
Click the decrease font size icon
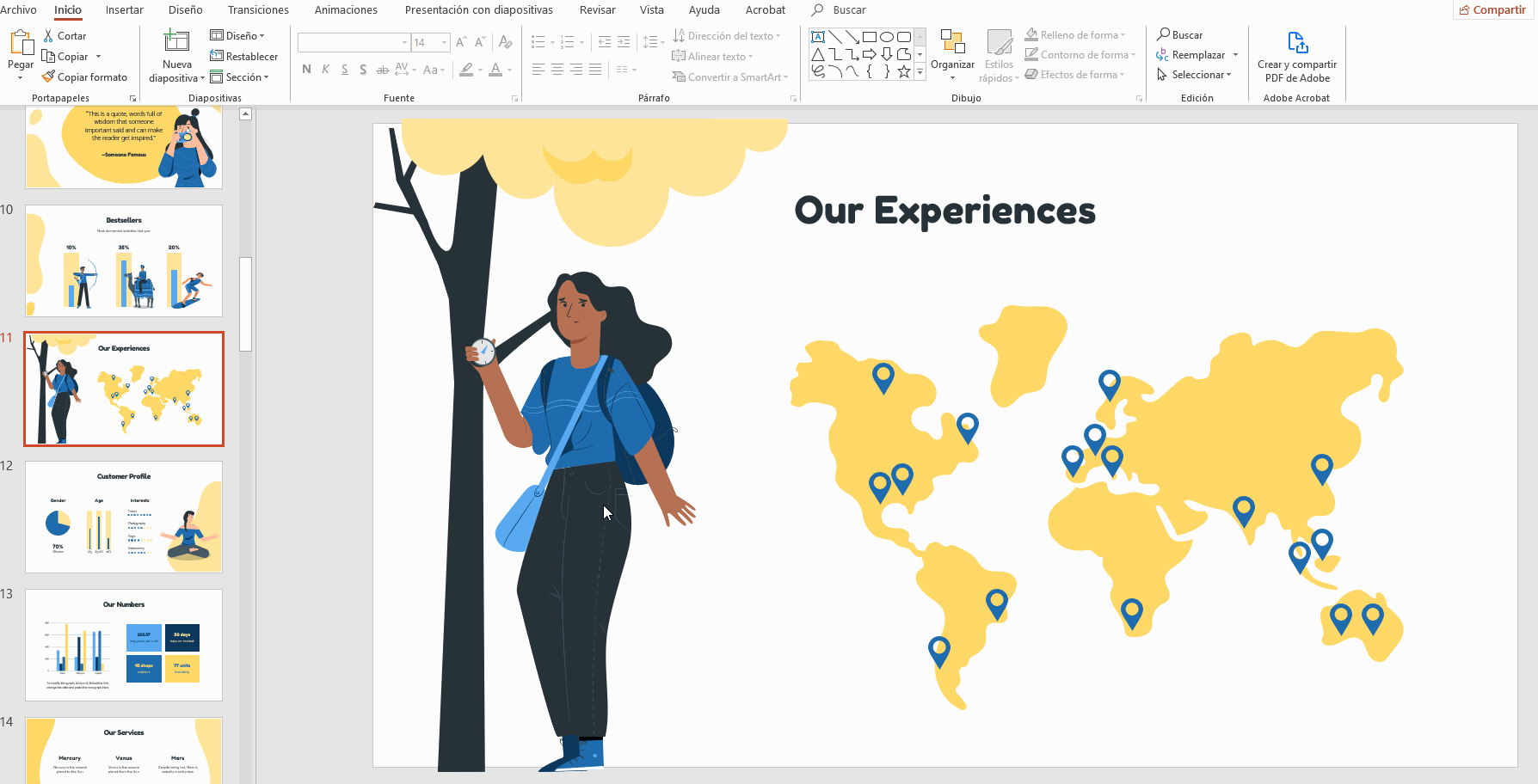[x=480, y=42]
